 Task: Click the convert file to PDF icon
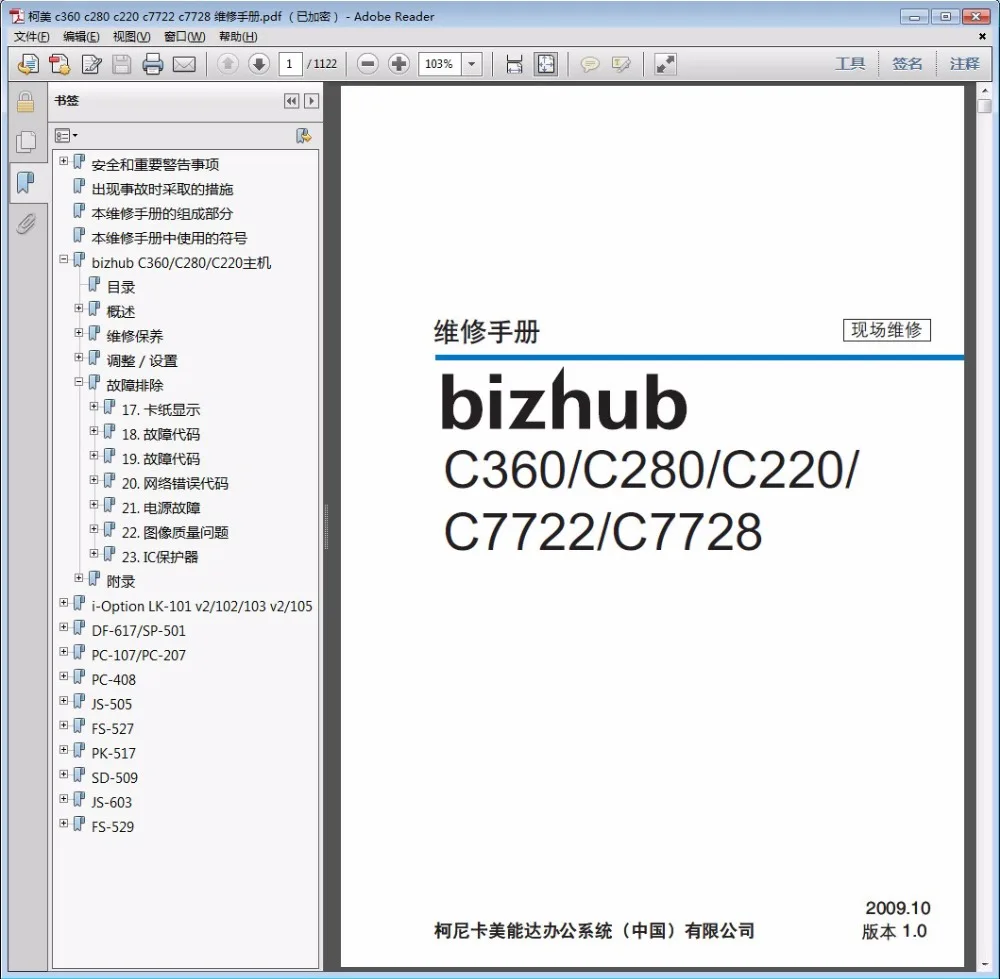(x=59, y=64)
